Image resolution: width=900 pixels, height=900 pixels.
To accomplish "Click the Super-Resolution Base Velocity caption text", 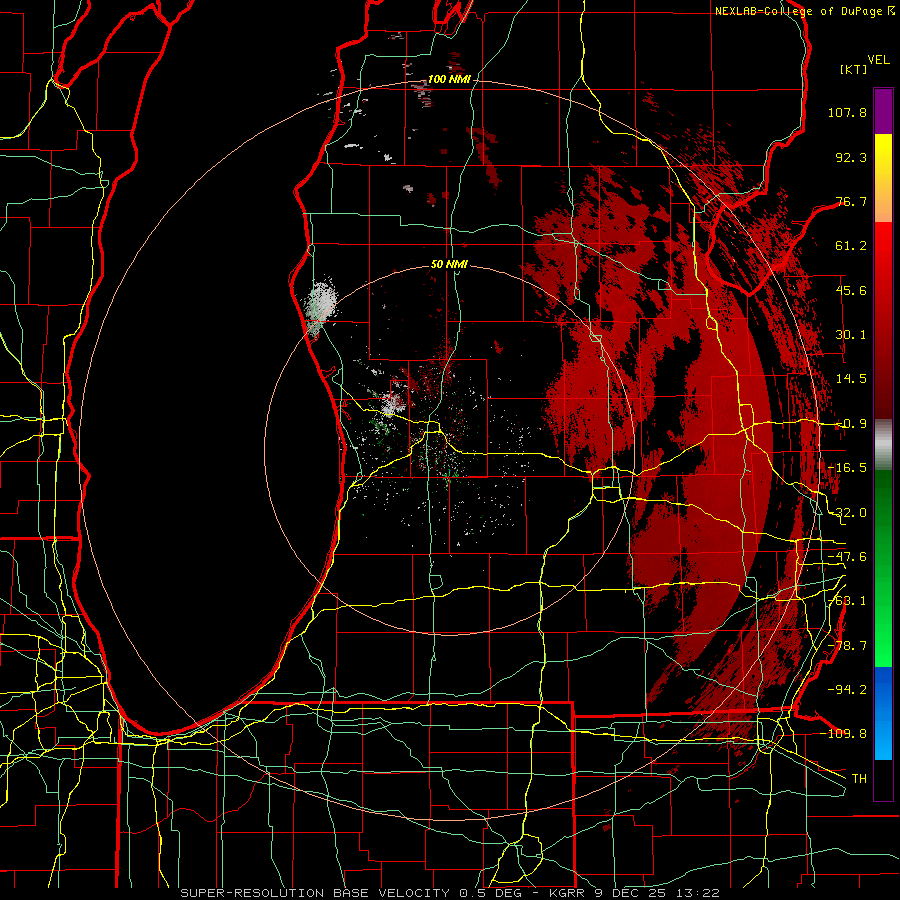I will [450, 893].
